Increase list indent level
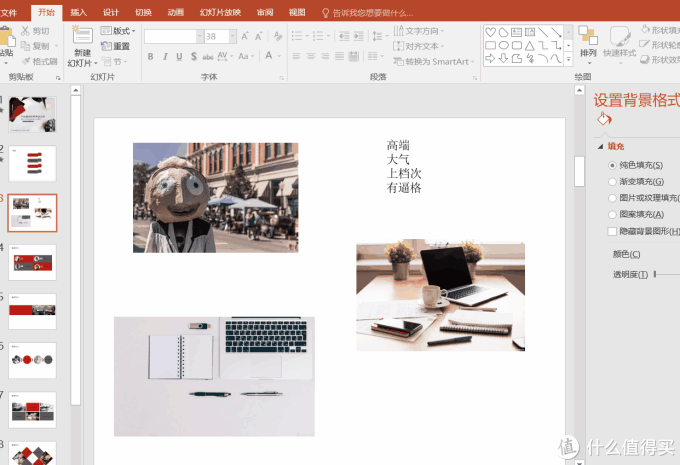This screenshot has height=465, width=680. tap(359, 36)
